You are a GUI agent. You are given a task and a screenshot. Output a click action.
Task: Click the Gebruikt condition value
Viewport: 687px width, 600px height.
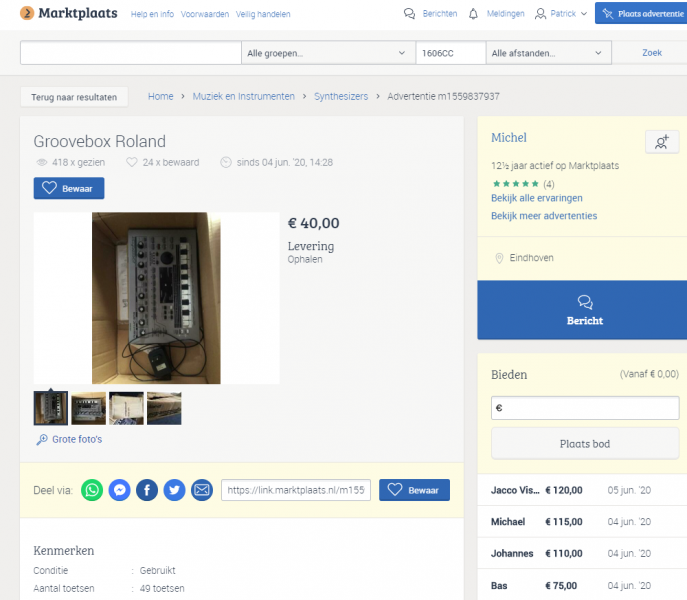point(157,571)
